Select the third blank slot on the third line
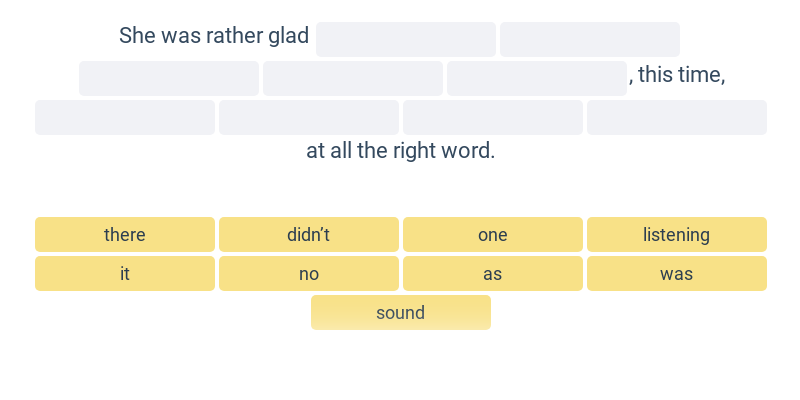The image size is (800, 400). click(493, 117)
